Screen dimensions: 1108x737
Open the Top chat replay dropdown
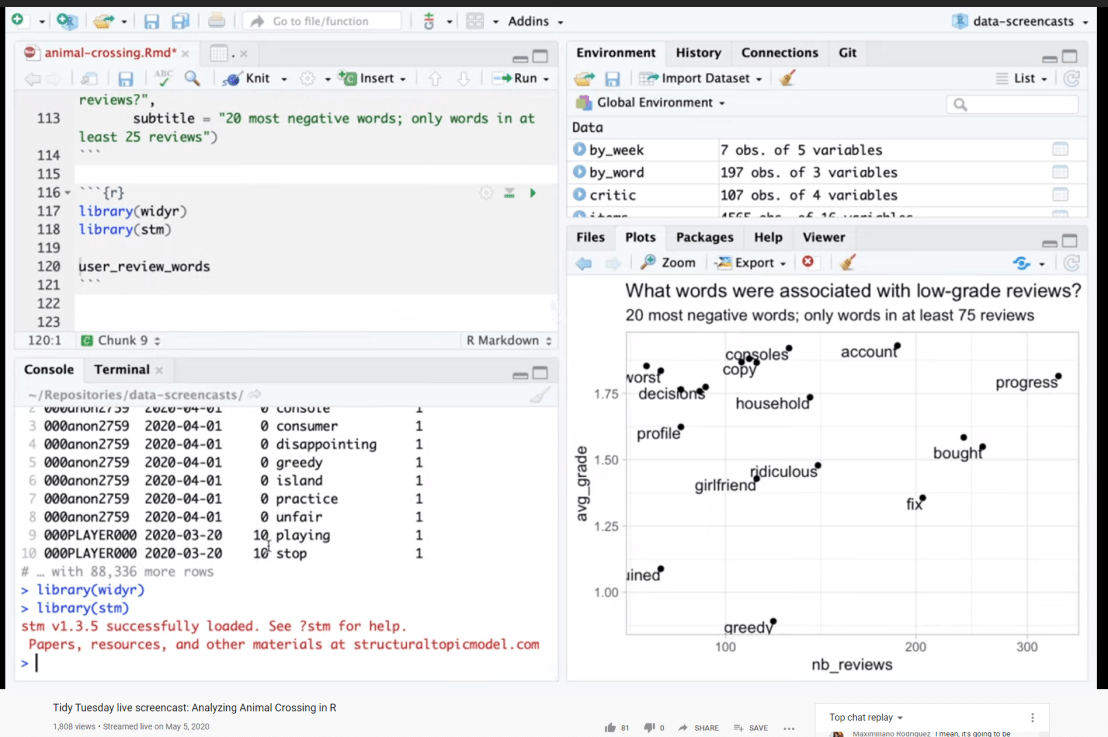862,717
